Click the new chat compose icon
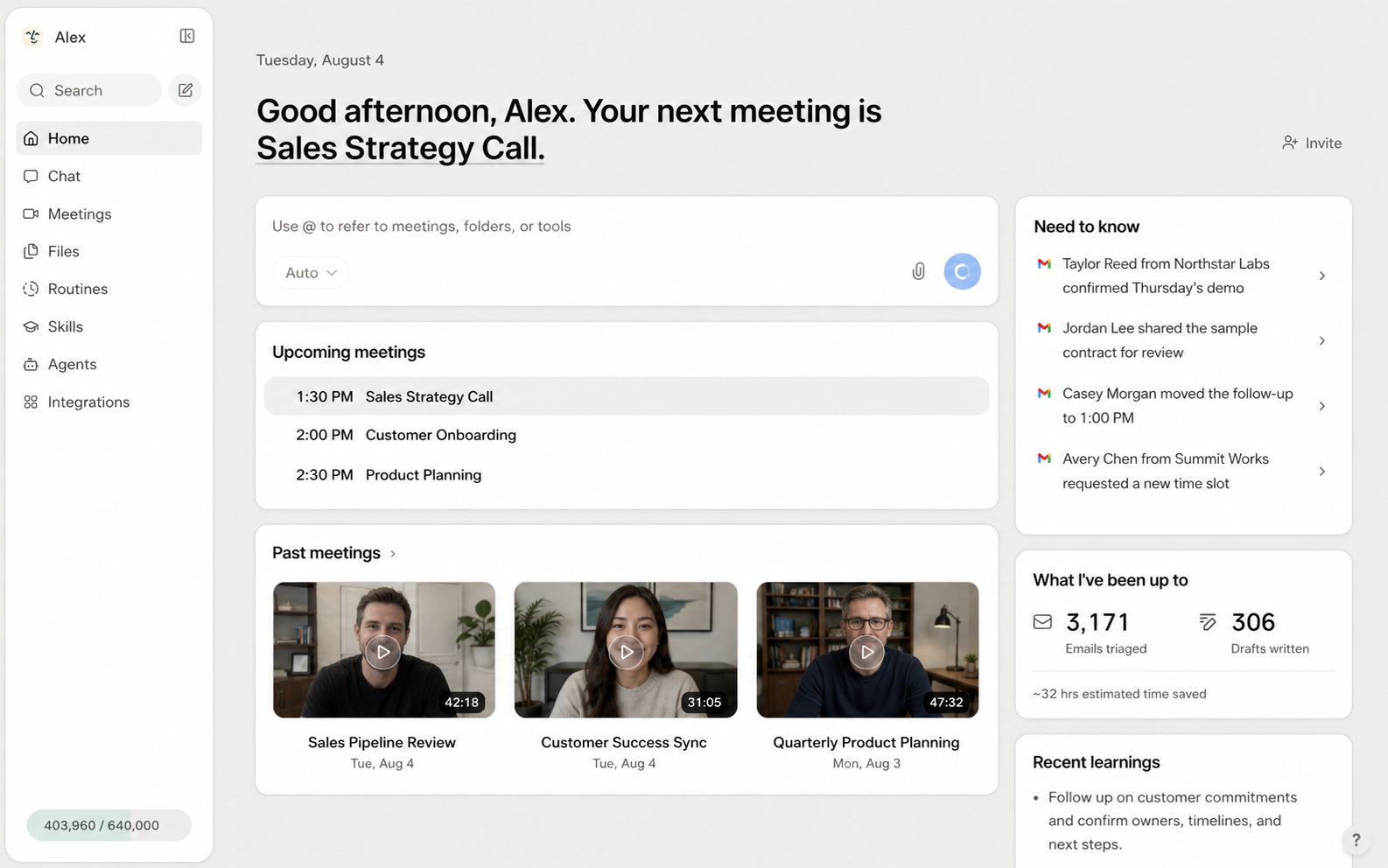Image resolution: width=1388 pixels, height=868 pixels. (x=186, y=90)
